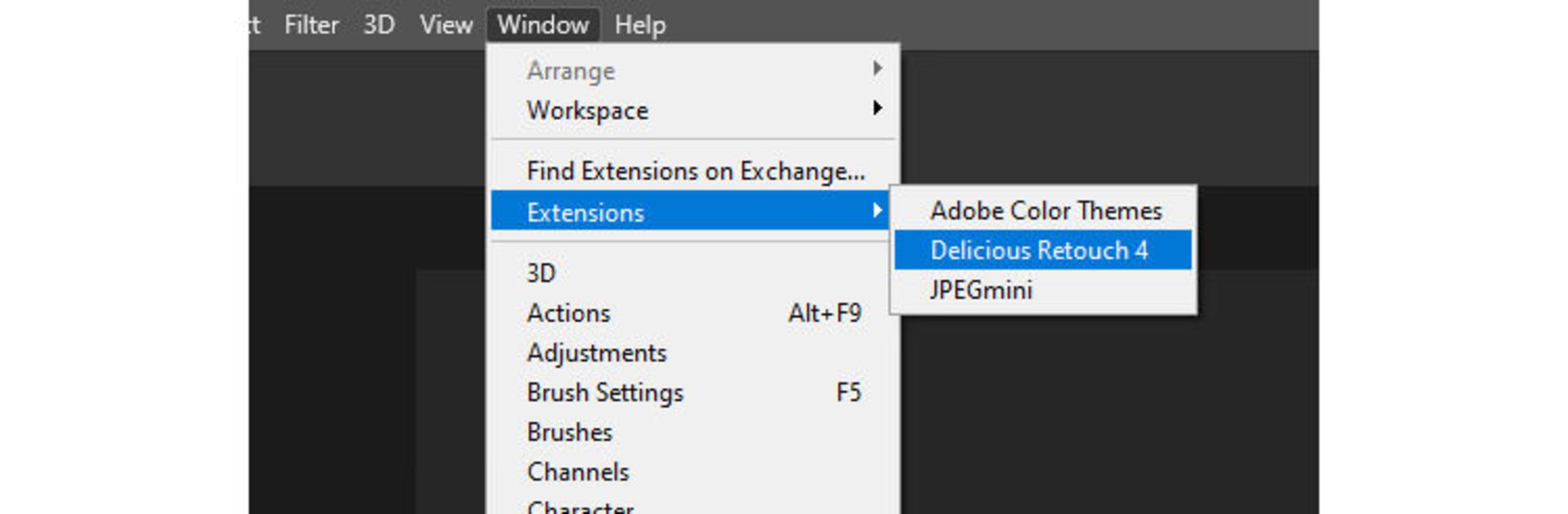Show the Actions panel
The image size is (1568, 514).
pos(569,313)
